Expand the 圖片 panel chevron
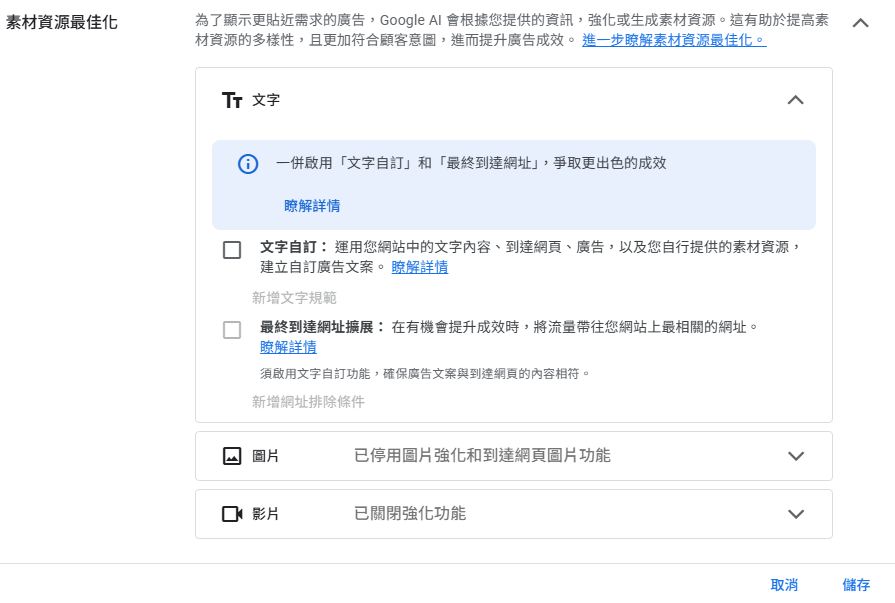This screenshot has height=603, width=895. pyautogui.click(x=795, y=456)
